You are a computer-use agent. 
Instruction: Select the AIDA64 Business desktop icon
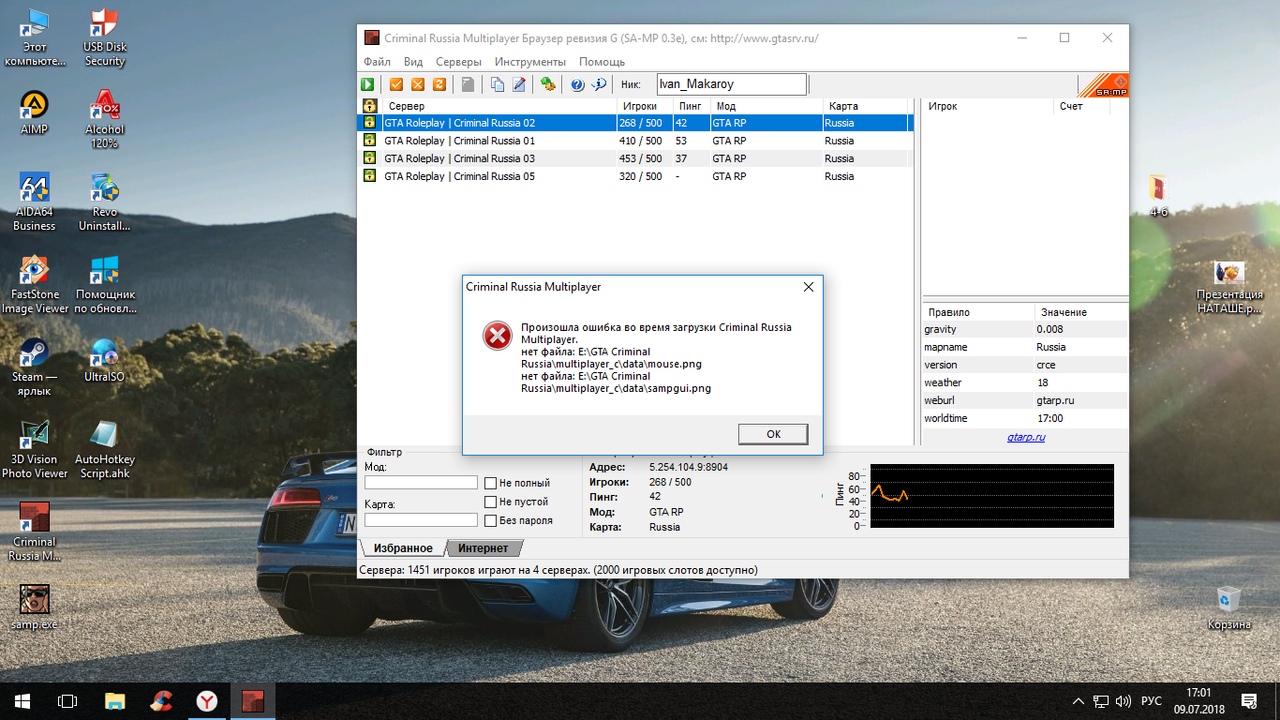[x=35, y=202]
